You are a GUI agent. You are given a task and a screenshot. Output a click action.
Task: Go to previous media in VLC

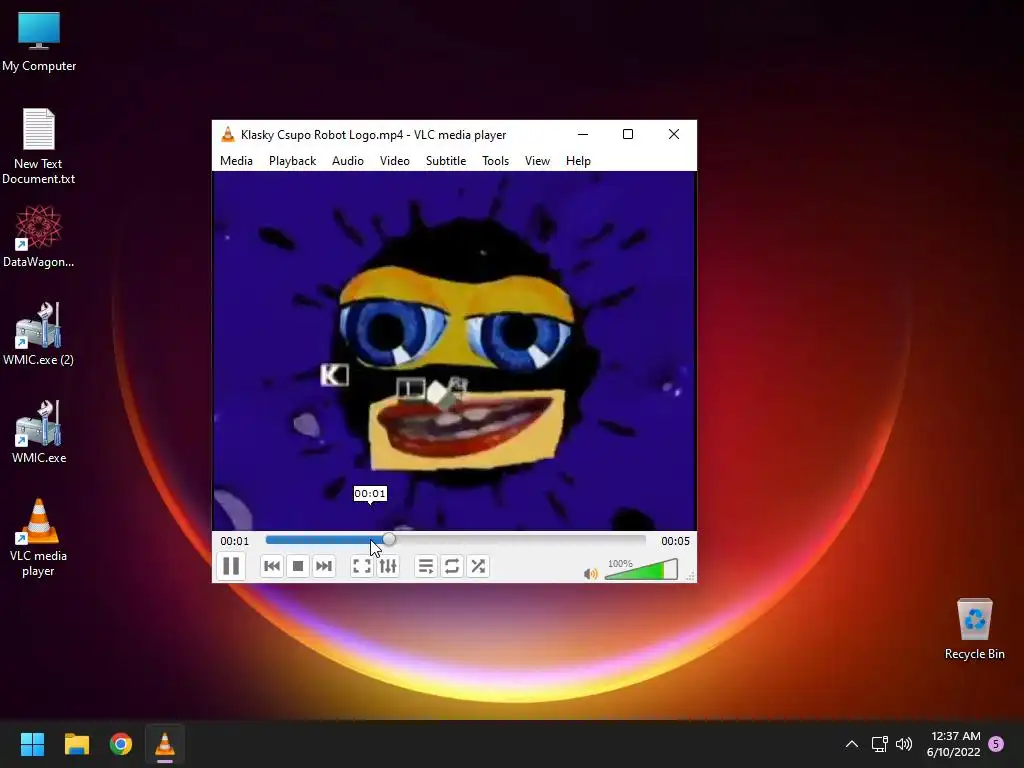[272, 566]
